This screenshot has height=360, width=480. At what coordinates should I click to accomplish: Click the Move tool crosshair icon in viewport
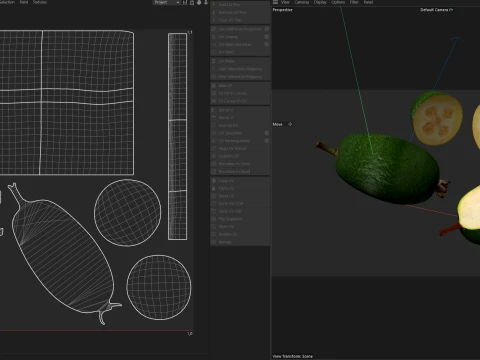pos(290,124)
